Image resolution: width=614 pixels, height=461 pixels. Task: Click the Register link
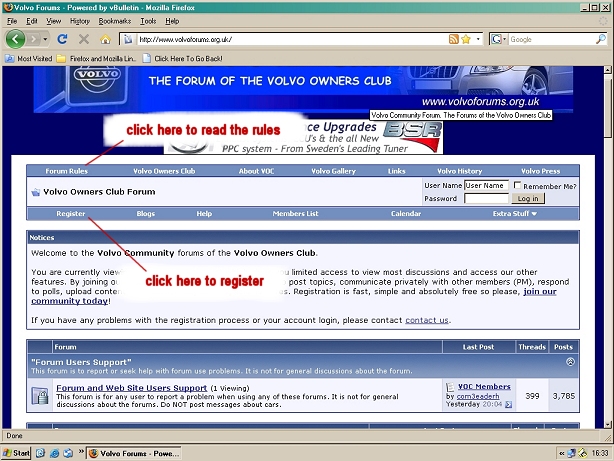[x=70, y=213]
